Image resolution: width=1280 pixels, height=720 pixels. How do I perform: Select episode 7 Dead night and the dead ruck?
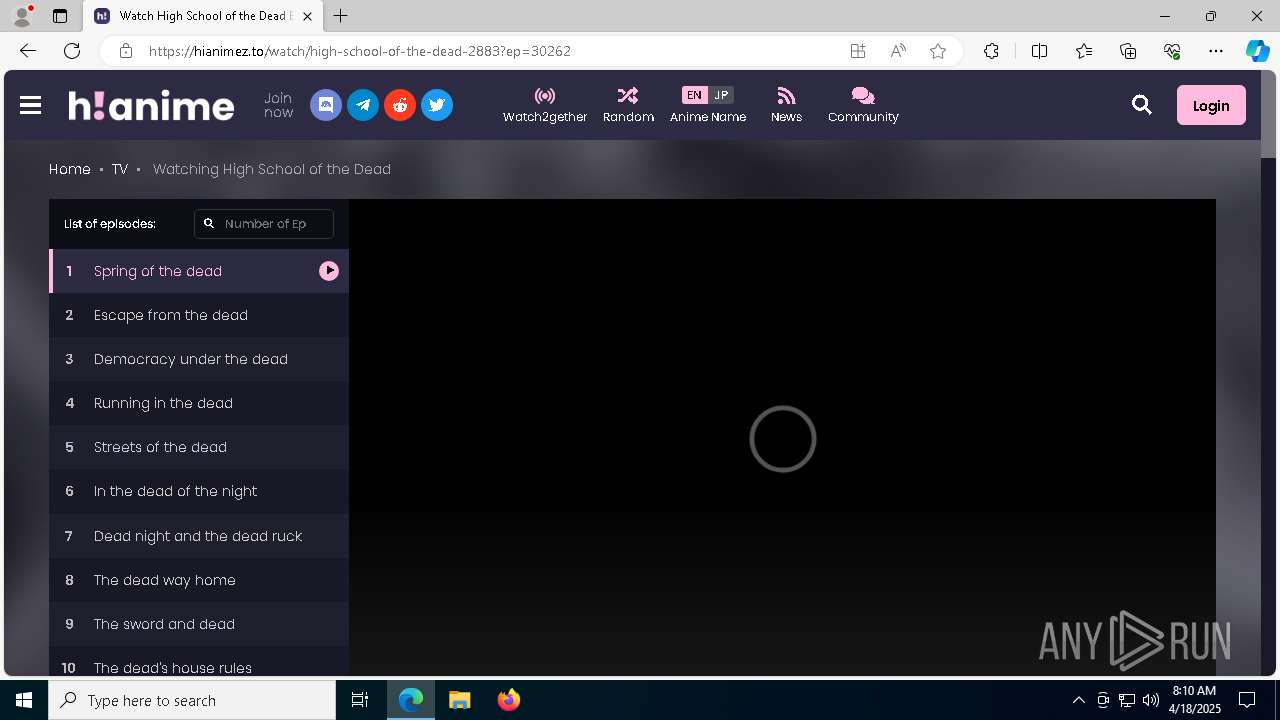[199, 536]
